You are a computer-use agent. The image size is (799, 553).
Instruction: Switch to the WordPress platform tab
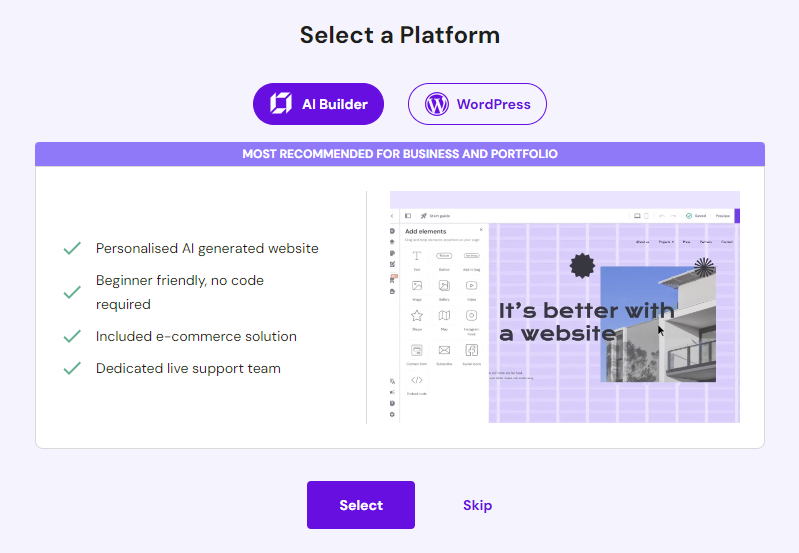pyautogui.click(x=477, y=104)
